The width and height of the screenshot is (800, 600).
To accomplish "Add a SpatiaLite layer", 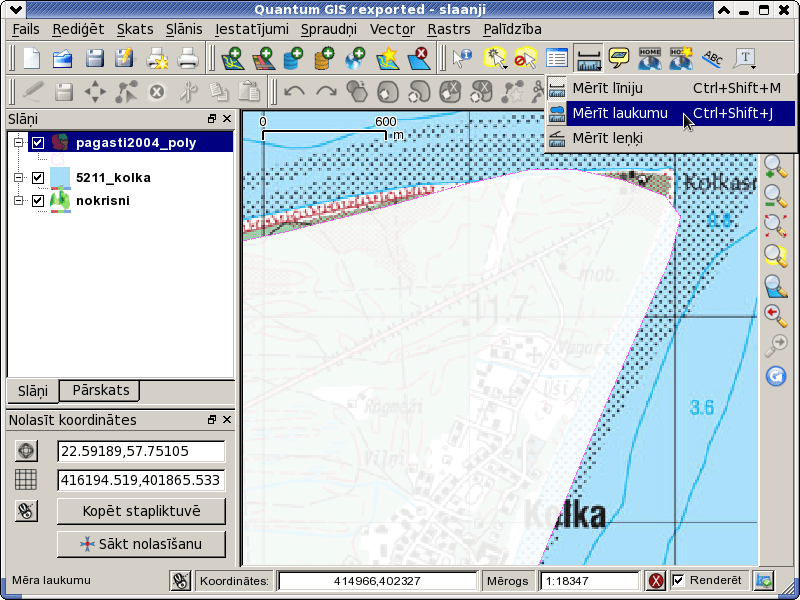I will click(324, 58).
